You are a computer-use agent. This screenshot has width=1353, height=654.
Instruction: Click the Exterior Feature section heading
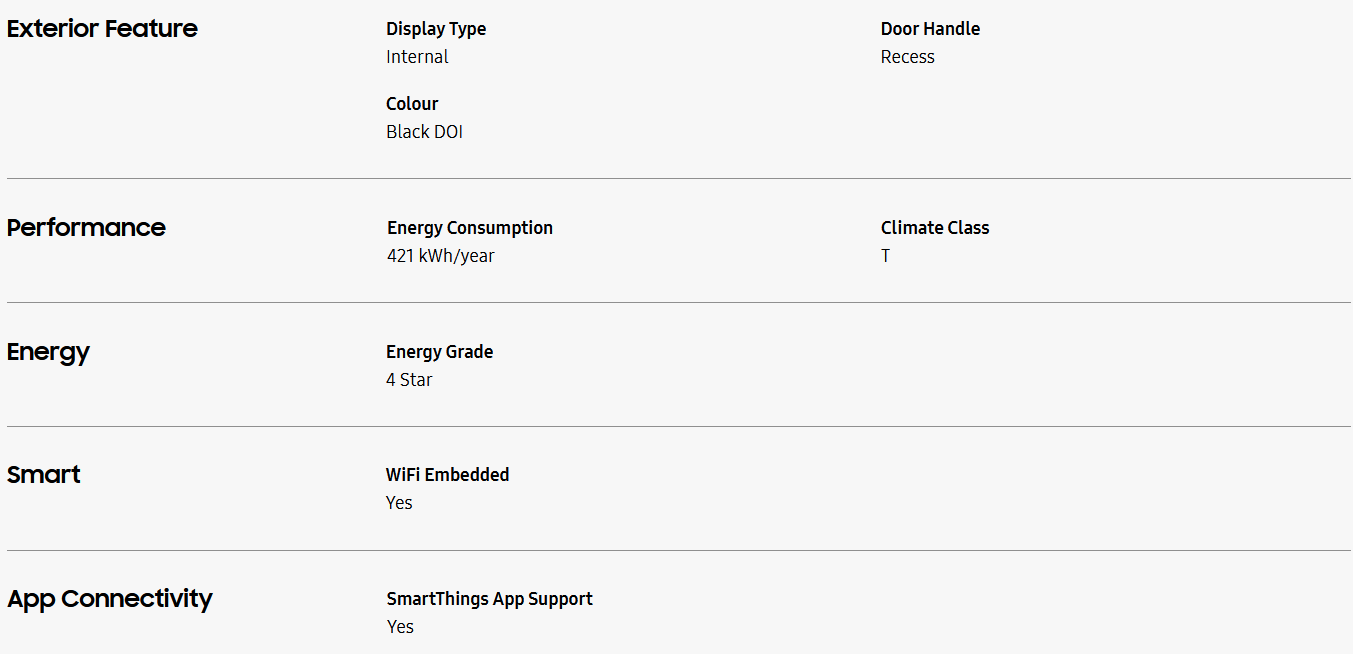click(x=102, y=29)
